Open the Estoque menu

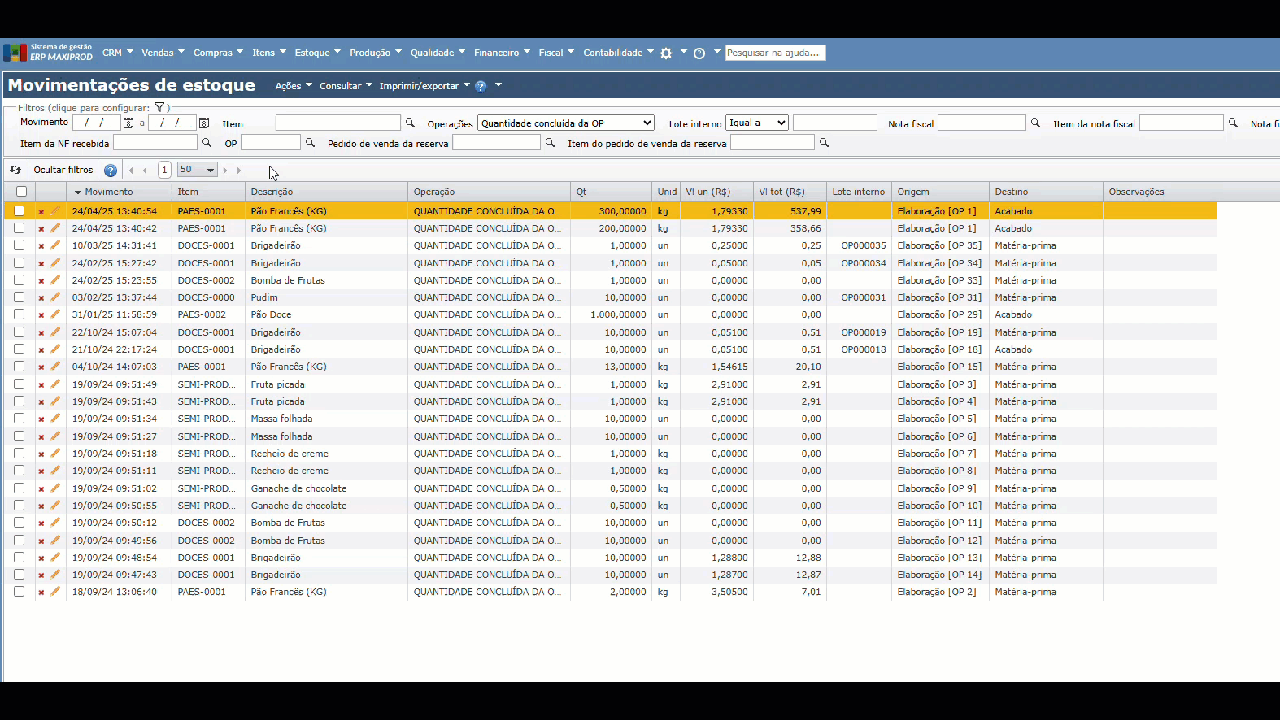(317, 53)
